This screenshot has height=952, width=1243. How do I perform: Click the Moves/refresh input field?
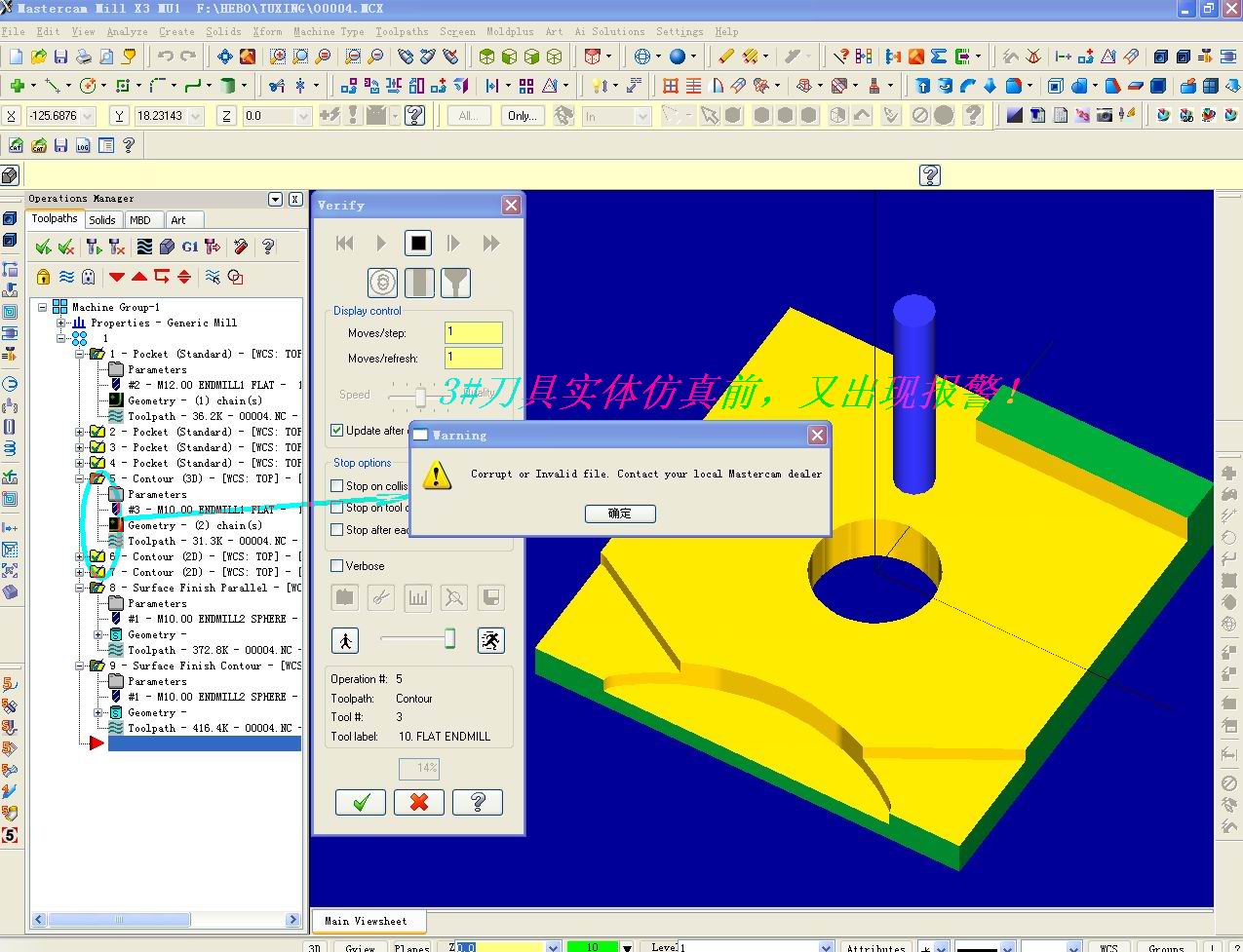coord(474,358)
